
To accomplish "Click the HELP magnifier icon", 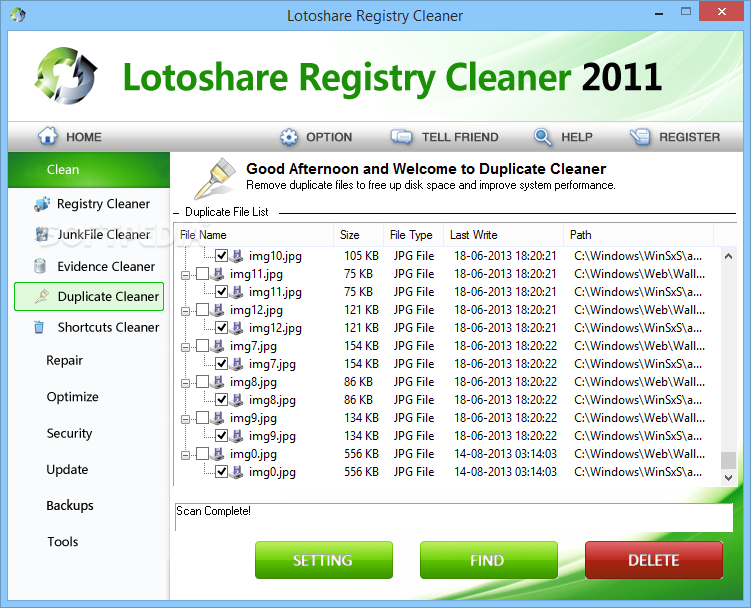I will (x=543, y=137).
